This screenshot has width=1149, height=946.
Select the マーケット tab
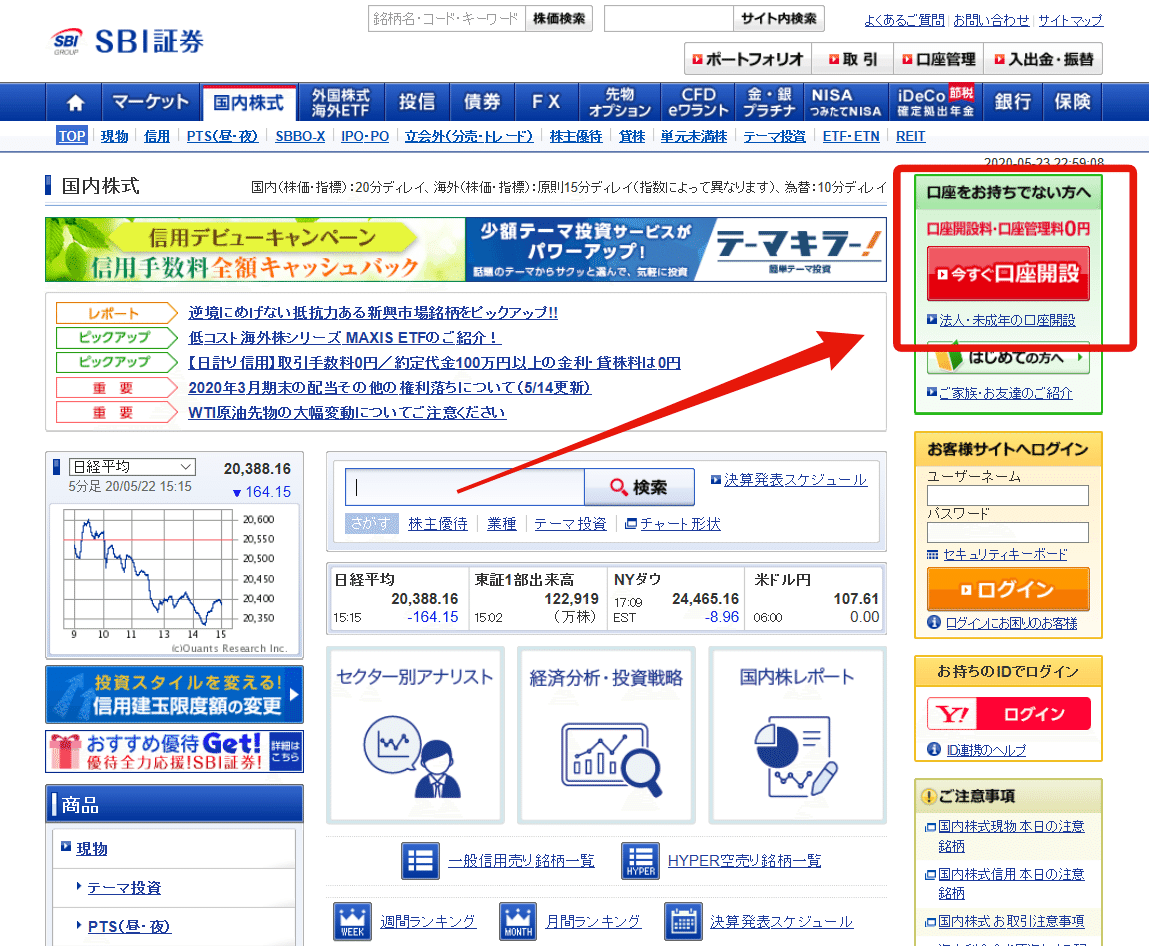(x=151, y=102)
